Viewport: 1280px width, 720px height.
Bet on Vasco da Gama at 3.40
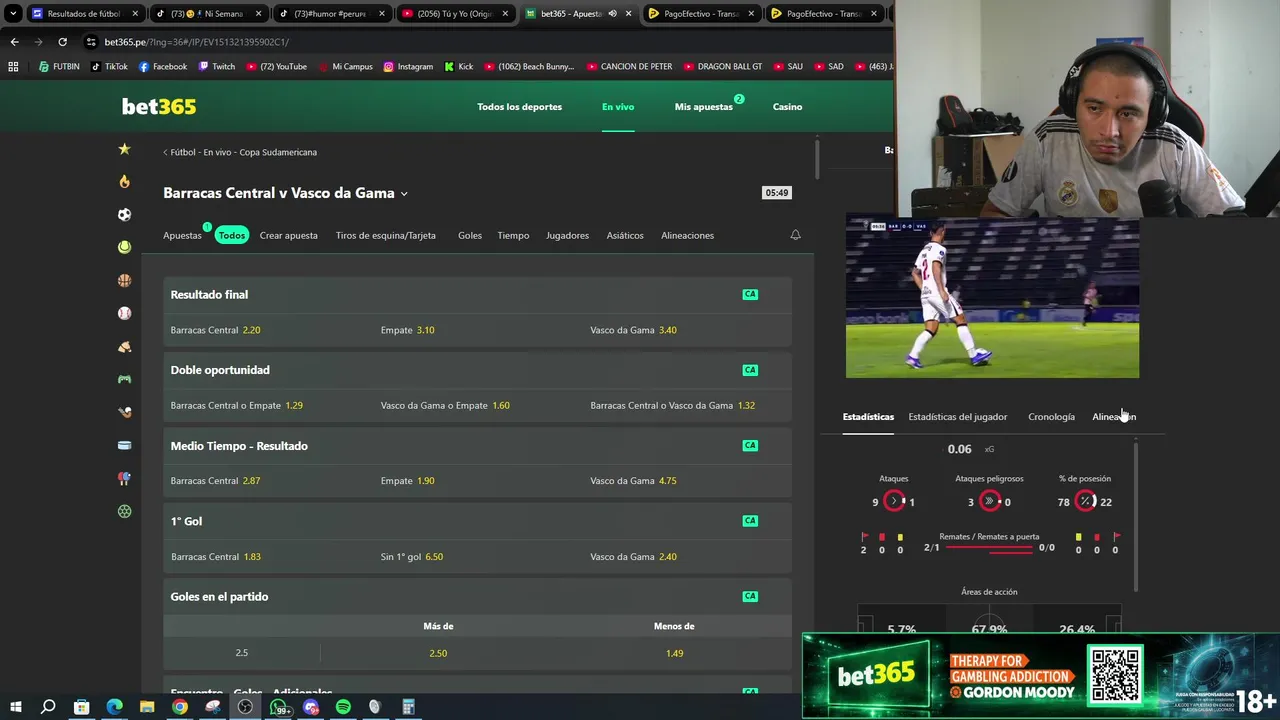[x=687, y=330]
